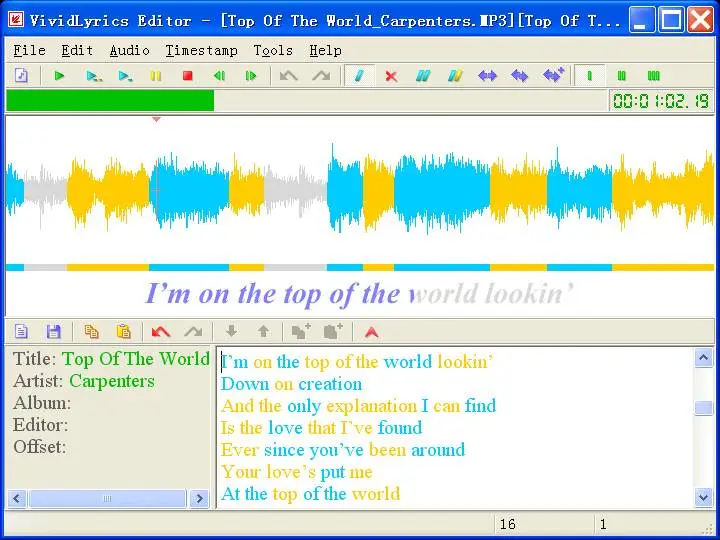Viewport: 720px width, 540px height.
Task: Click the large cyan waveform segment in the center
Action: (442, 191)
